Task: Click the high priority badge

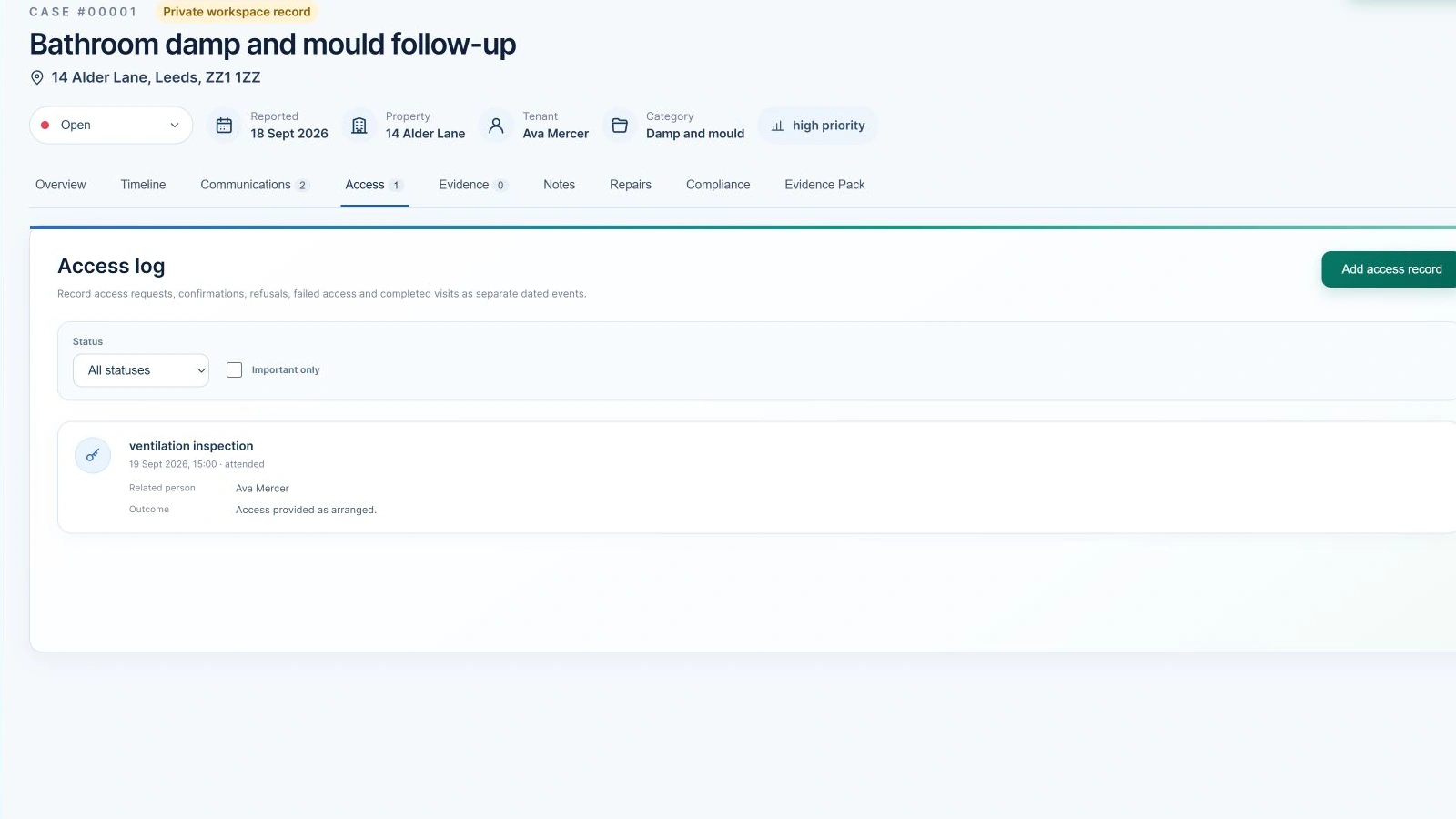Action: (x=818, y=126)
